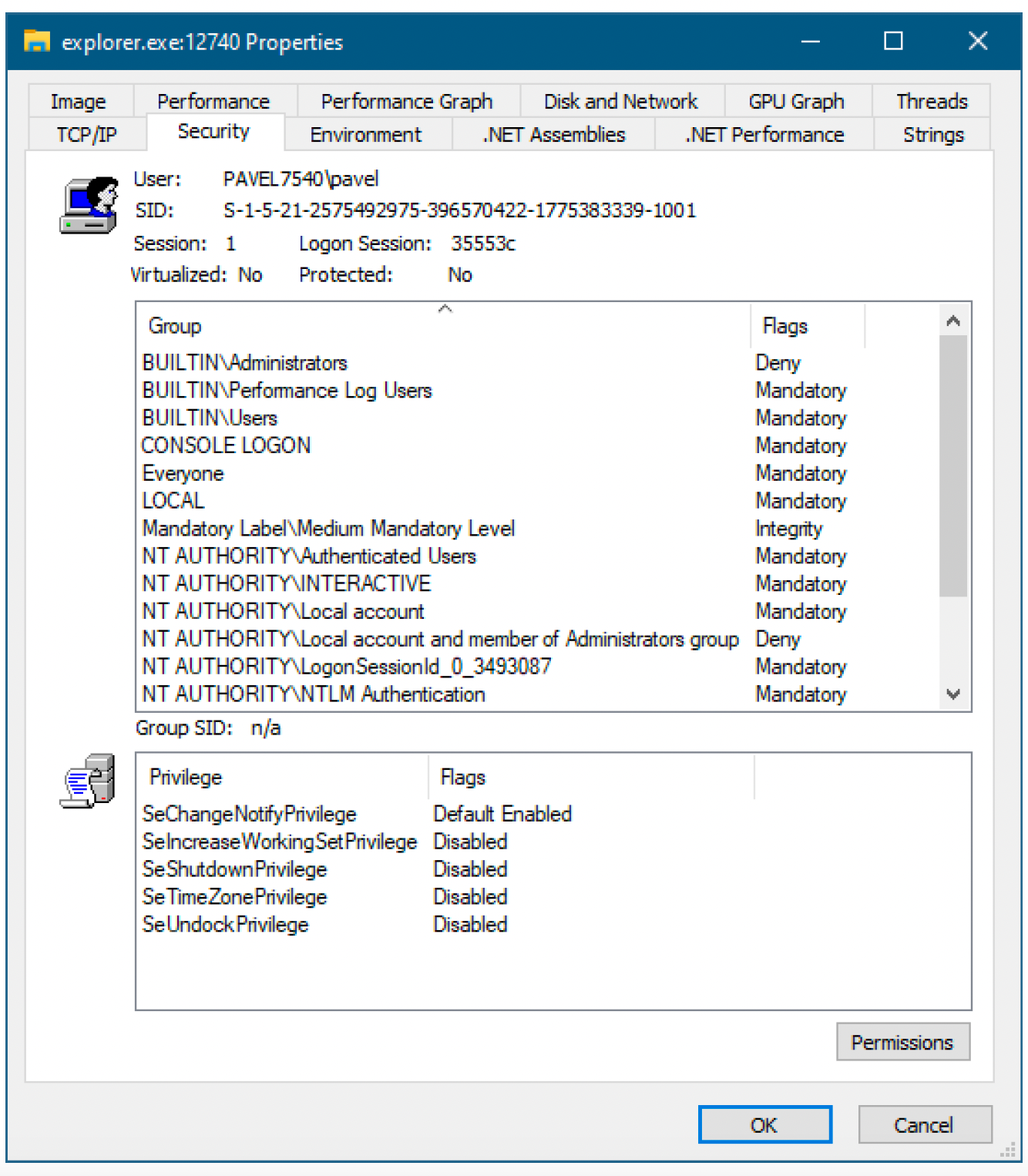1028x1176 pixels.
Task: Open the Permissions dialog
Action: click(x=902, y=1042)
